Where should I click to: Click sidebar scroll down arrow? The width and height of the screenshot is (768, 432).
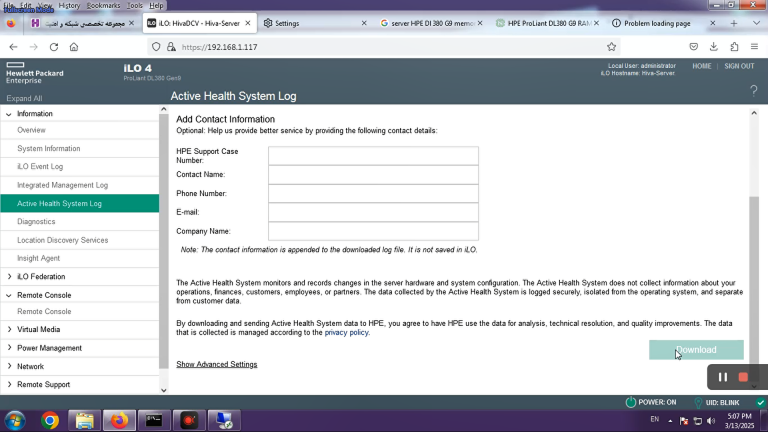(164, 390)
